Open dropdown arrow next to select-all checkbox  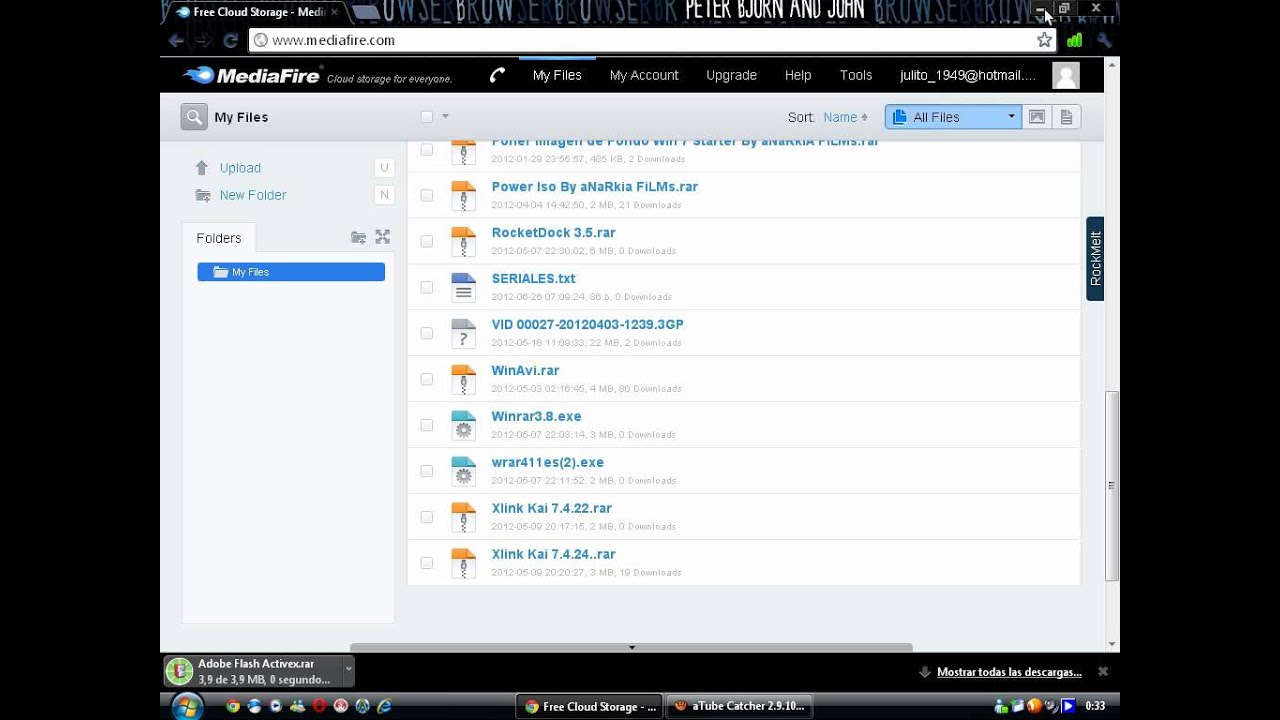click(x=446, y=117)
